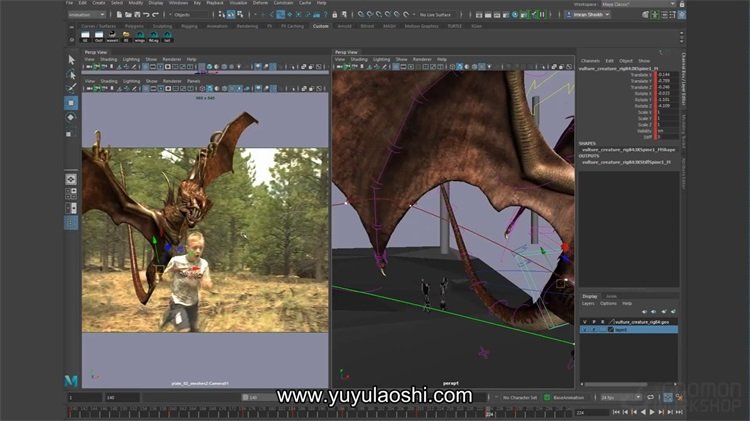Image resolution: width=750 pixels, height=421 pixels.
Task: Toggle the lock selection padlock
Action: pyautogui.click(x=335, y=15)
